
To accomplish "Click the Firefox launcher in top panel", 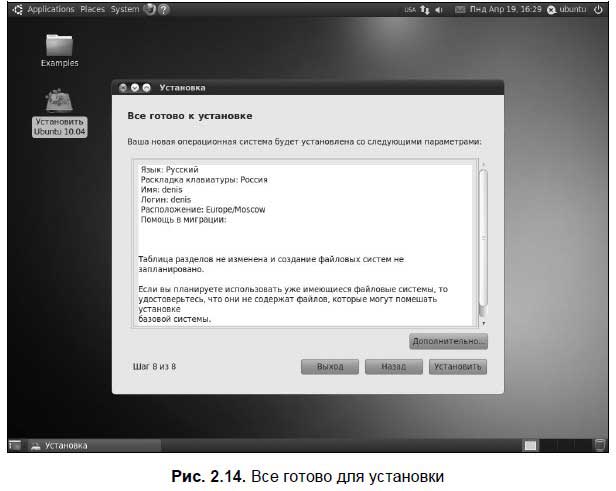I will point(149,9).
